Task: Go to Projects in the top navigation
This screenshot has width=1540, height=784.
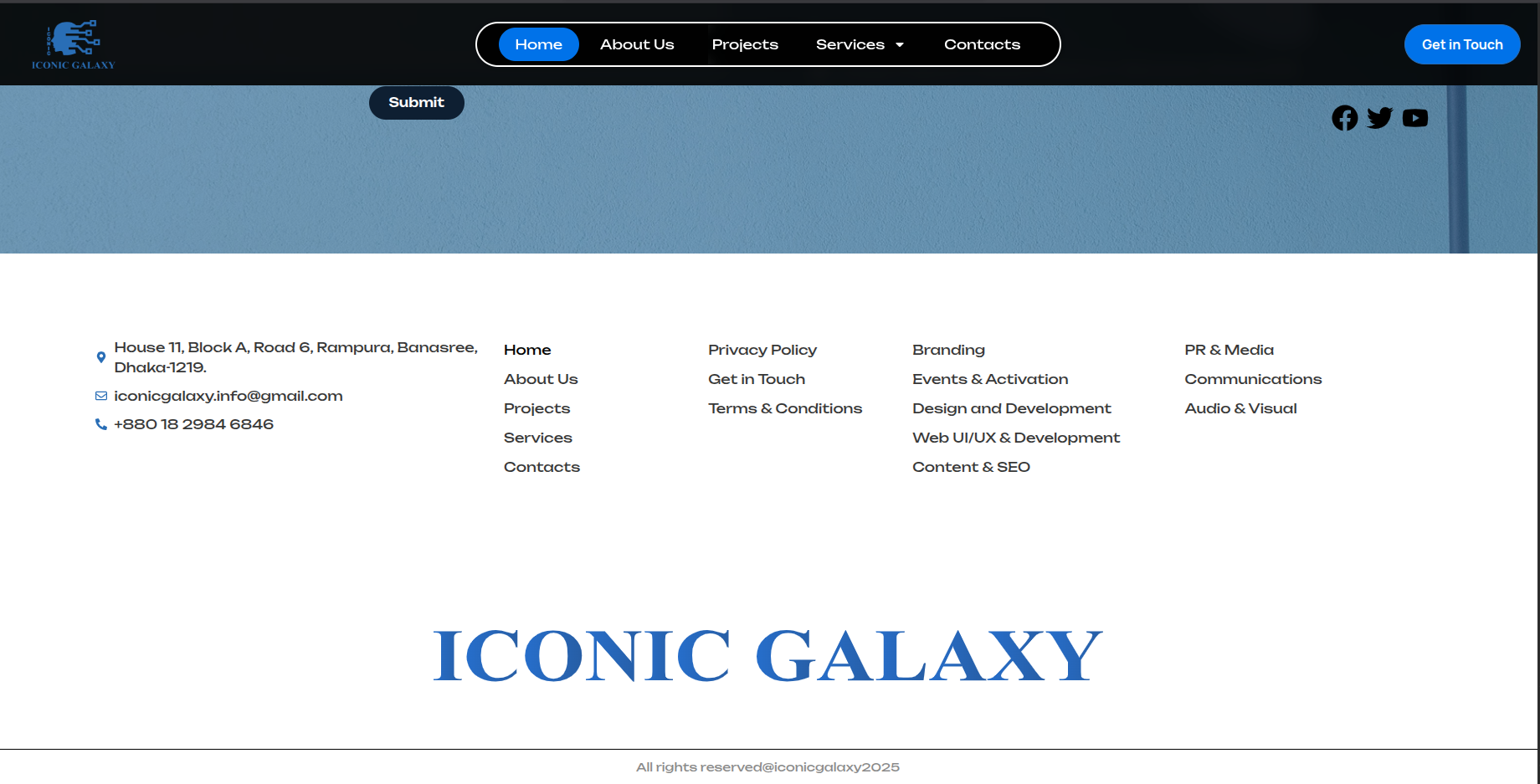Action: point(745,44)
